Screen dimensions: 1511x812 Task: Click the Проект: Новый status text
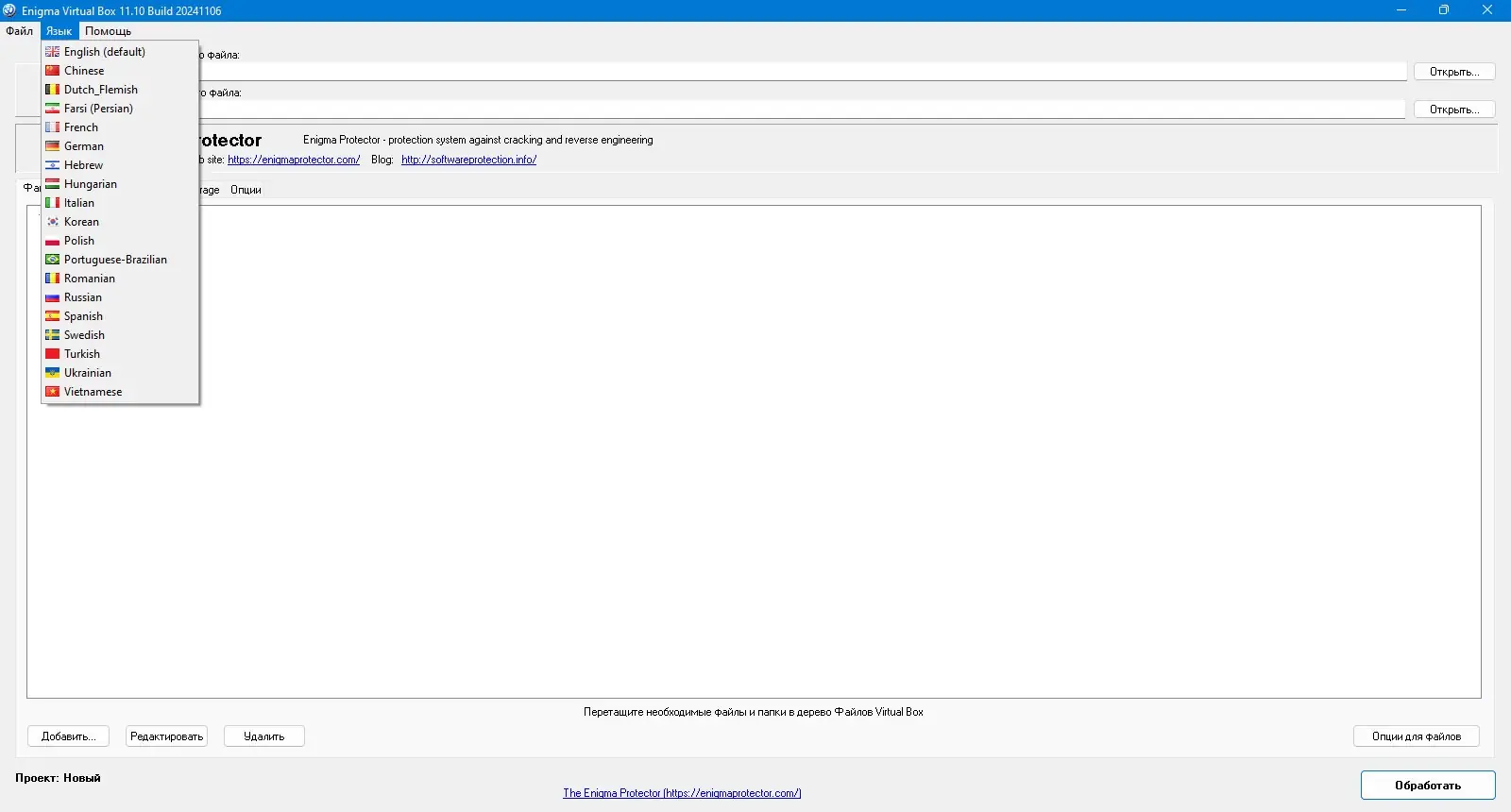pyautogui.click(x=58, y=778)
